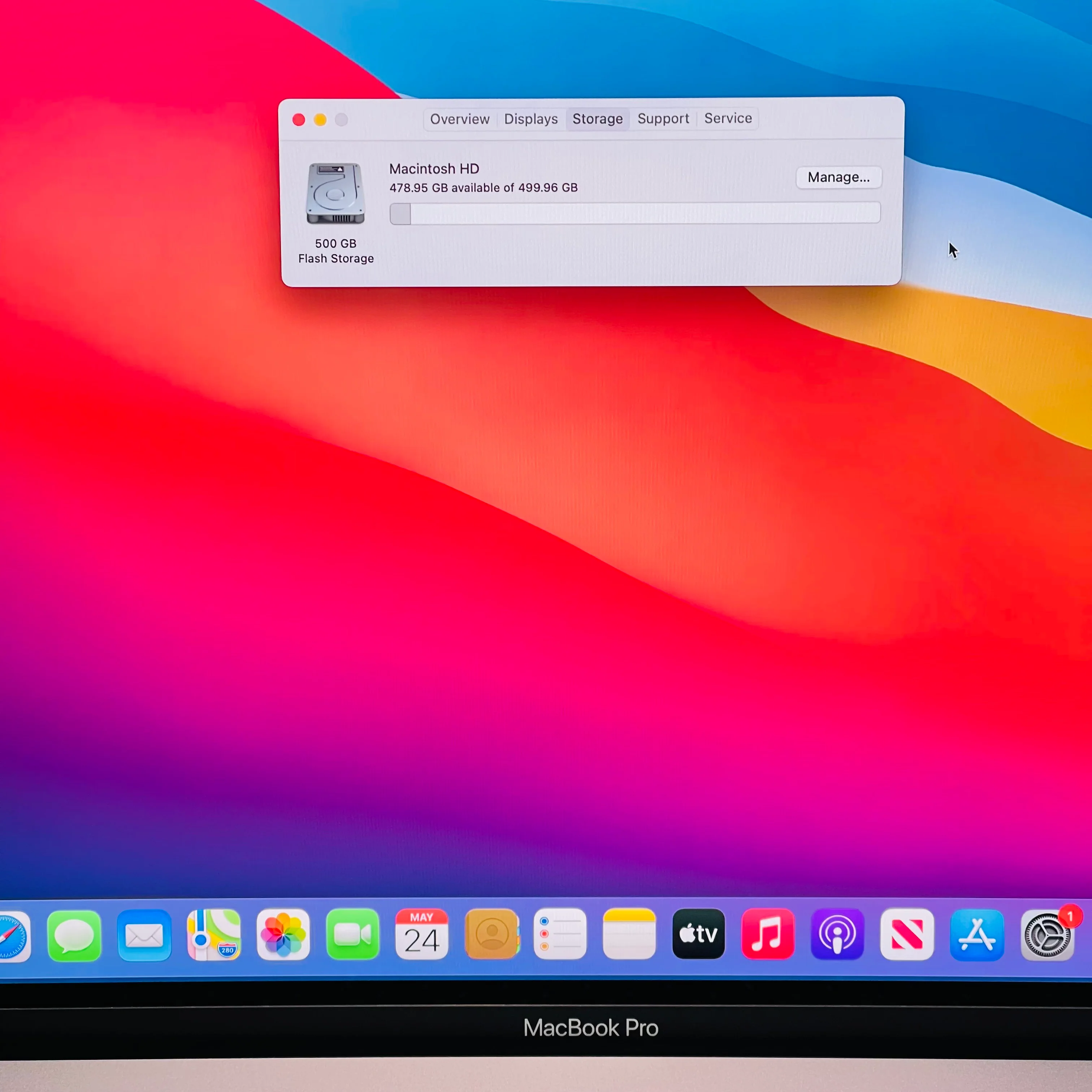Image resolution: width=1092 pixels, height=1092 pixels.
Task: Open the News app icon
Action: 907,935
